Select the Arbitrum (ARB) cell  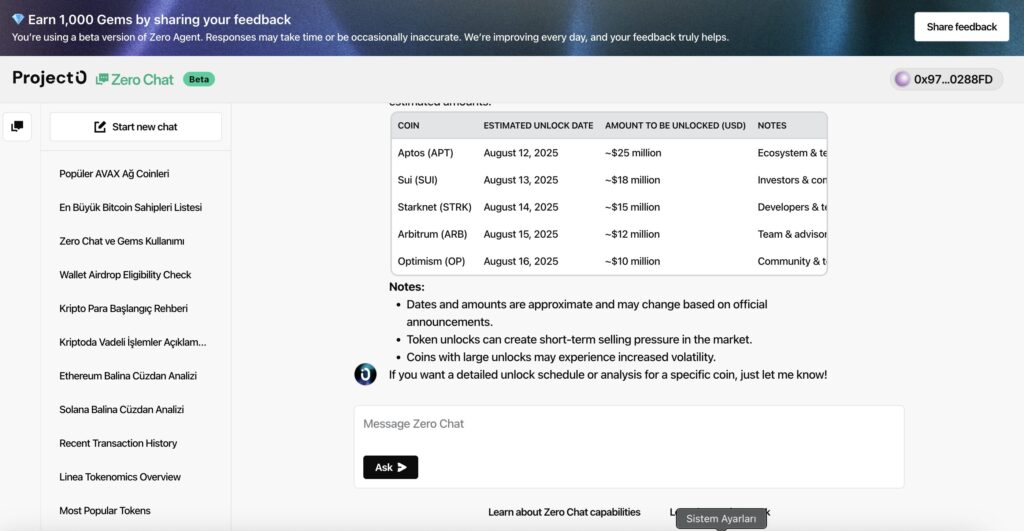432,234
